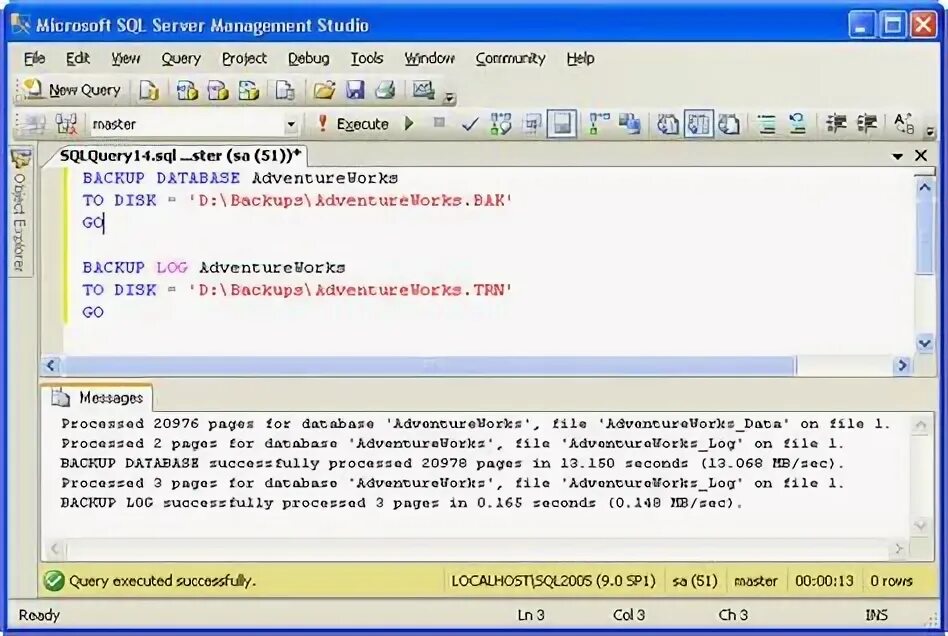
Task: Click the query editor scroll up arrow
Action: (x=924, y=187)
